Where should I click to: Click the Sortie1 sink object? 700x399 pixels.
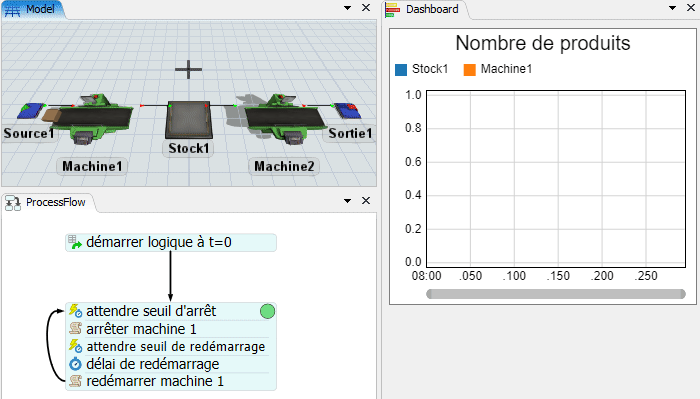click(348, 110)
